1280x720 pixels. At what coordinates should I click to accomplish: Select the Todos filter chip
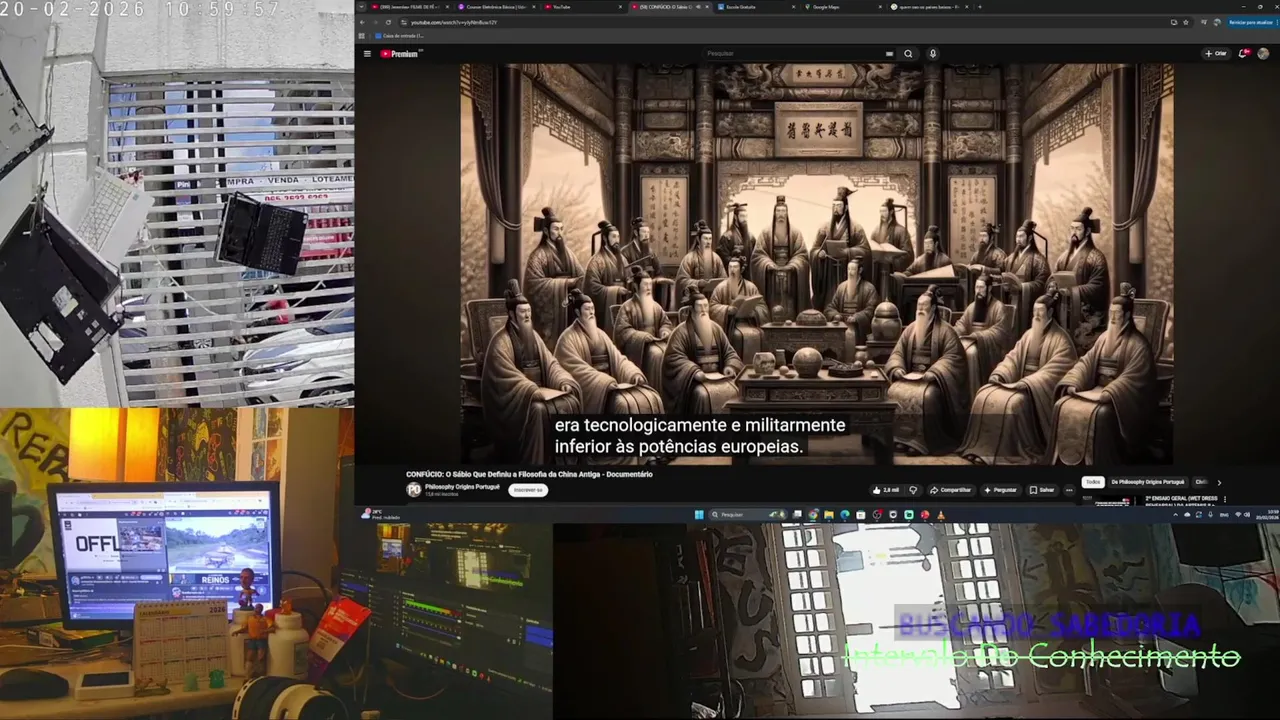coord(1093,482)
